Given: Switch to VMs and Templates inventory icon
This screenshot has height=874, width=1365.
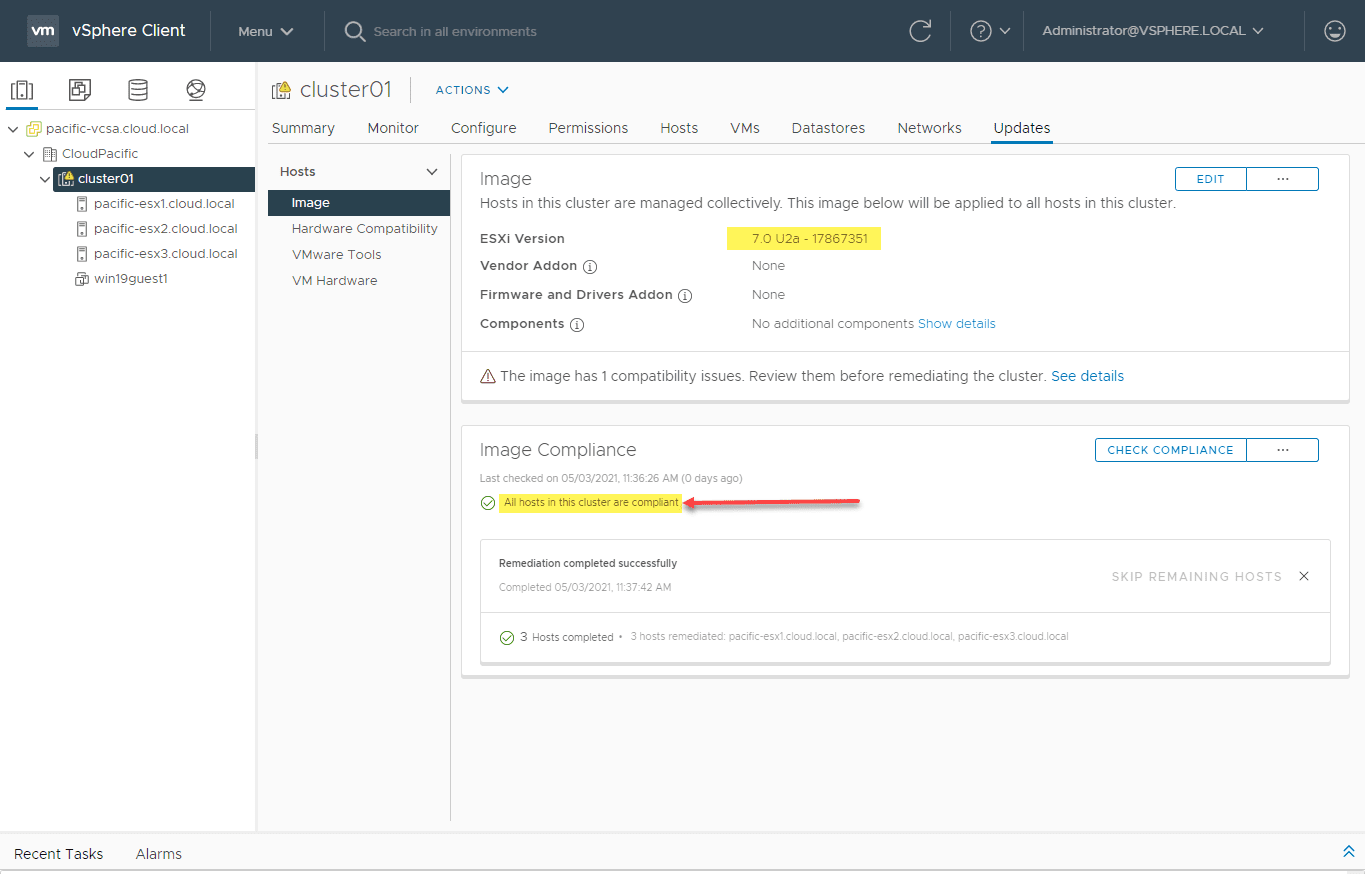Looking at the screenshot, I should click(80, 90).
